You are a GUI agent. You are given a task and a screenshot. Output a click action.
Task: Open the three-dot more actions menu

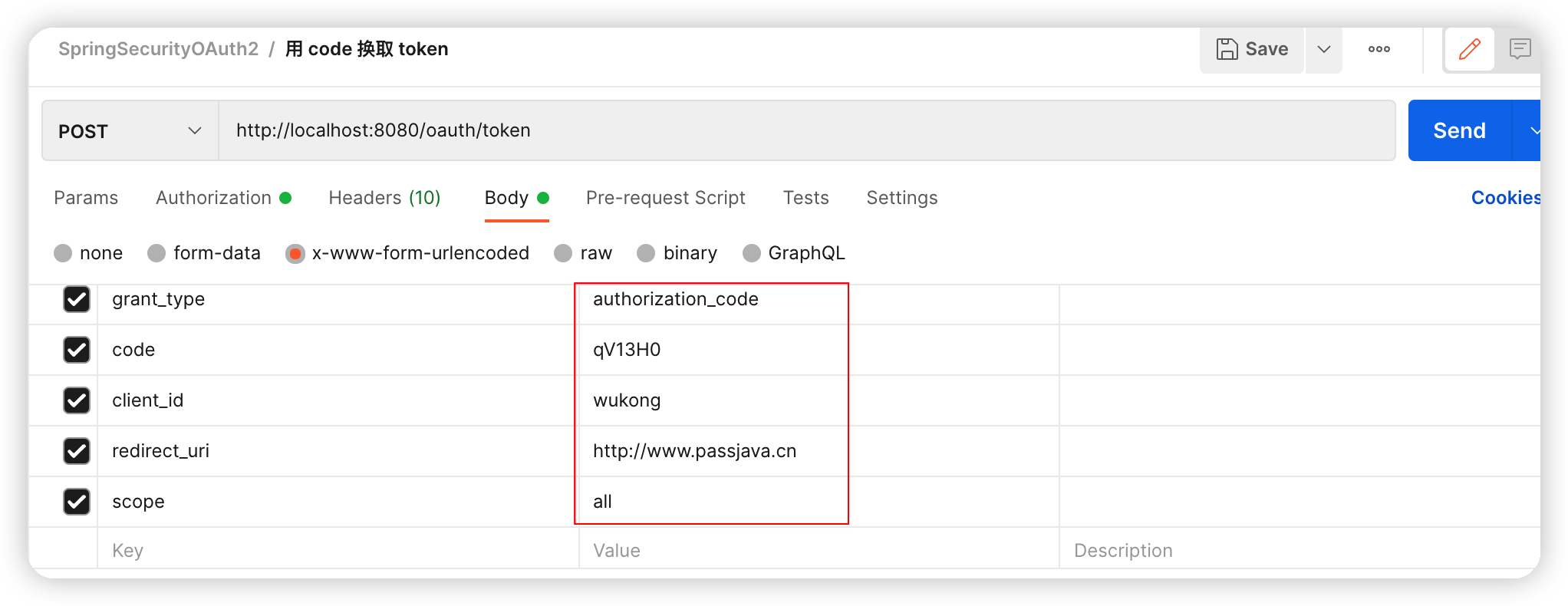click(1379, 50)
